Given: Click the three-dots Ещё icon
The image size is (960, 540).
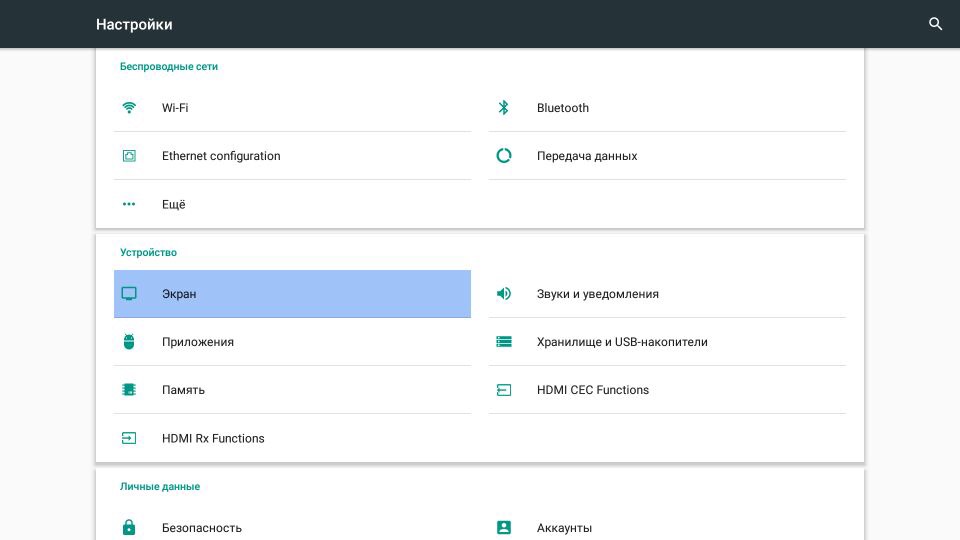Looking at the screenshot, I should pyautogui.click(x=129, y=204).
